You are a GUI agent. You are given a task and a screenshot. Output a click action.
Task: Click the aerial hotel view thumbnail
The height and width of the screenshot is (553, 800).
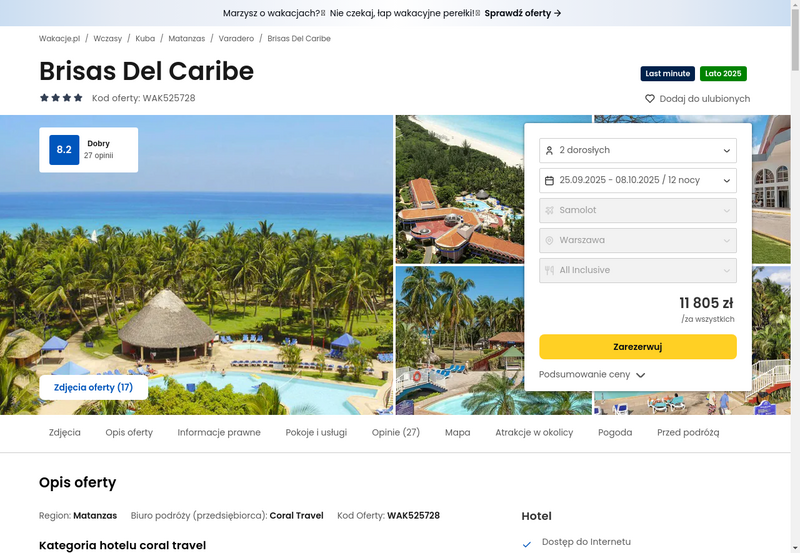click(x=460, y=189)
